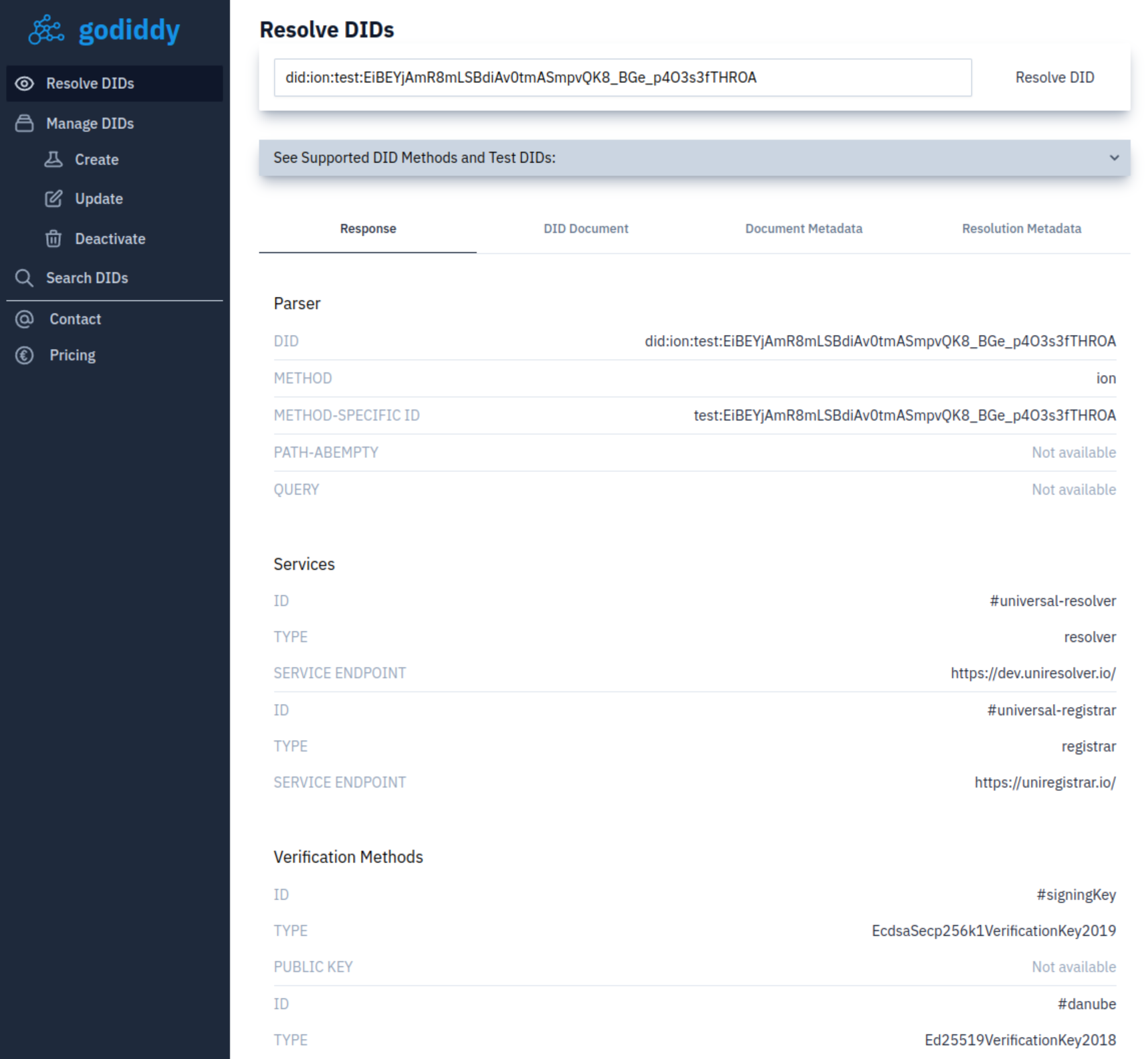Viewport: 1148px width, 1059px height.
Task: Open Manage DIDs in sidebar
Action: pos(114,124)
